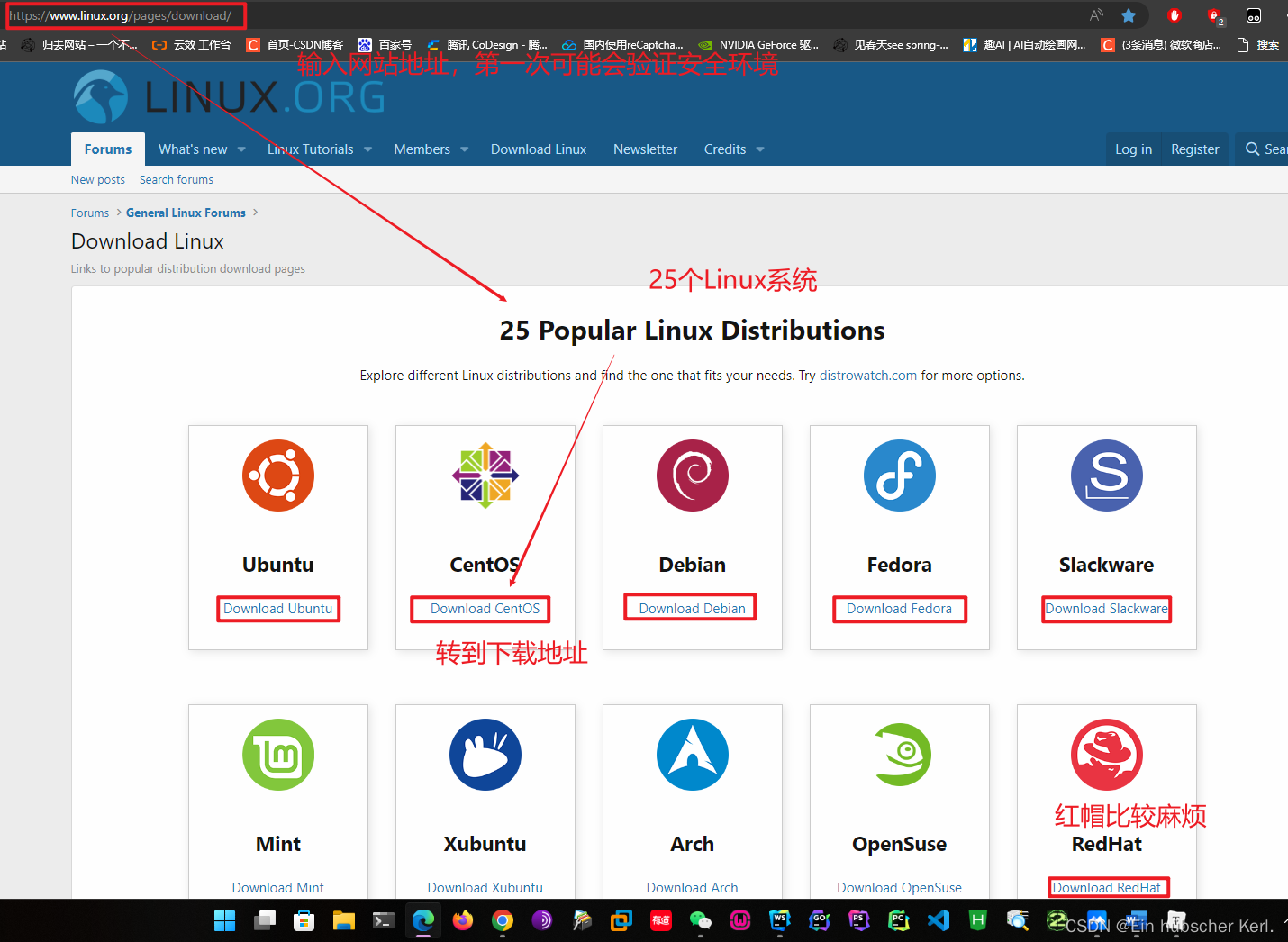This screenshot has height=942, width=1288.
Task: Click the Debian swirl logo
Action: coord(693,476)
